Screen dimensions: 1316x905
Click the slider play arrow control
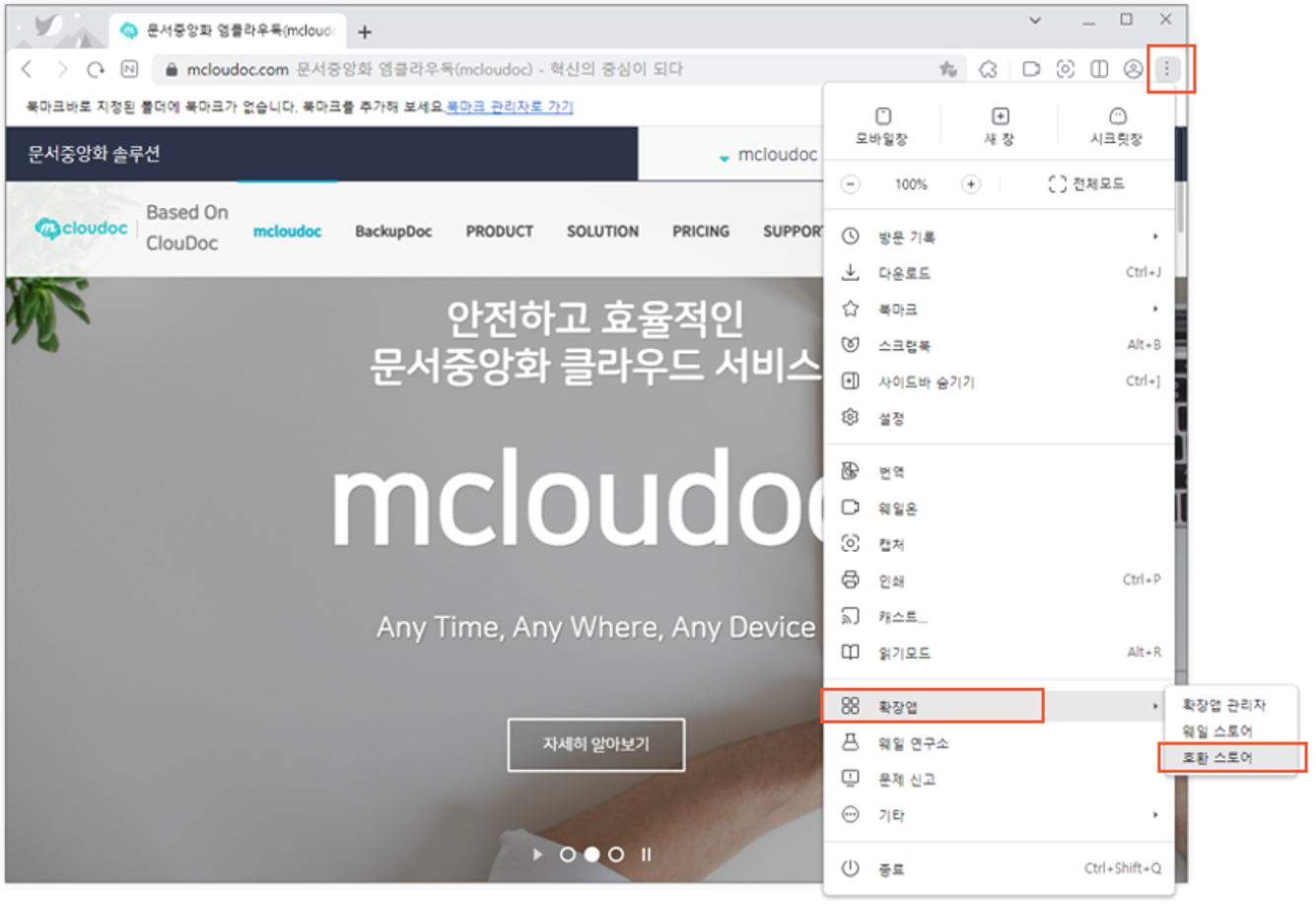[x=537, y=855]
